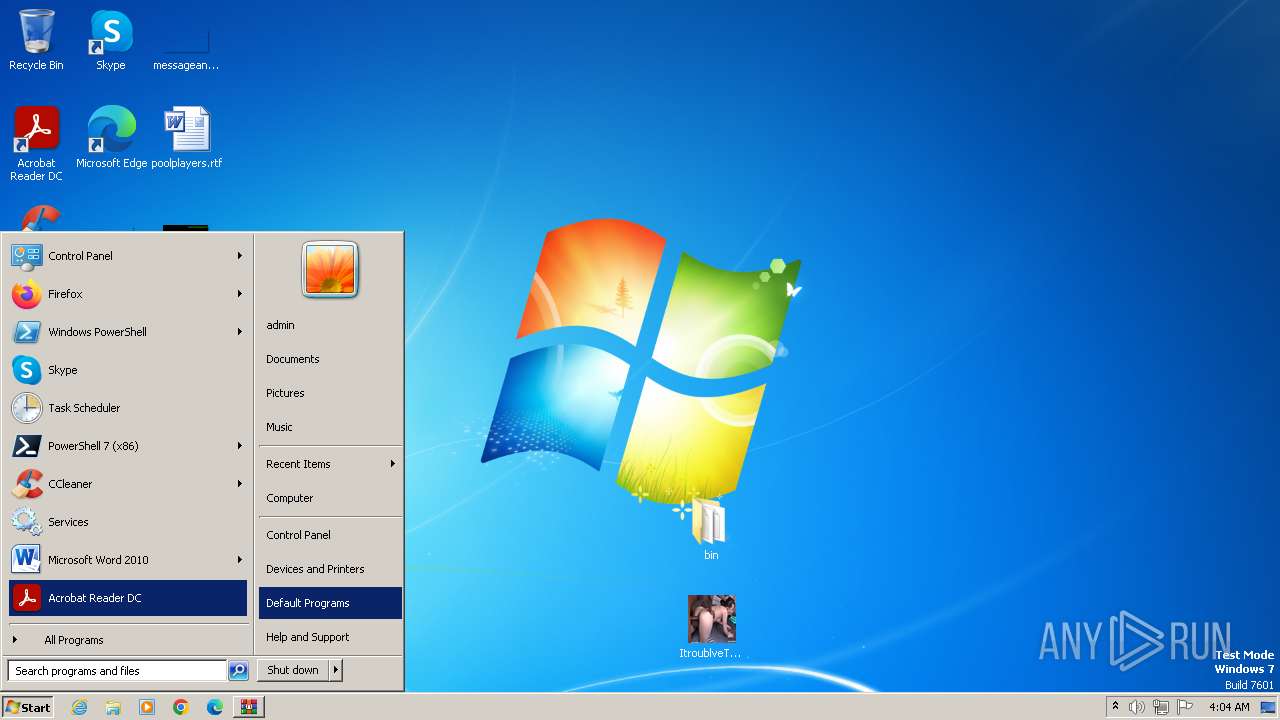Expand the Microsoft Word 2010 jump list arrow
Screen dimensions: 1280x720
240,560
